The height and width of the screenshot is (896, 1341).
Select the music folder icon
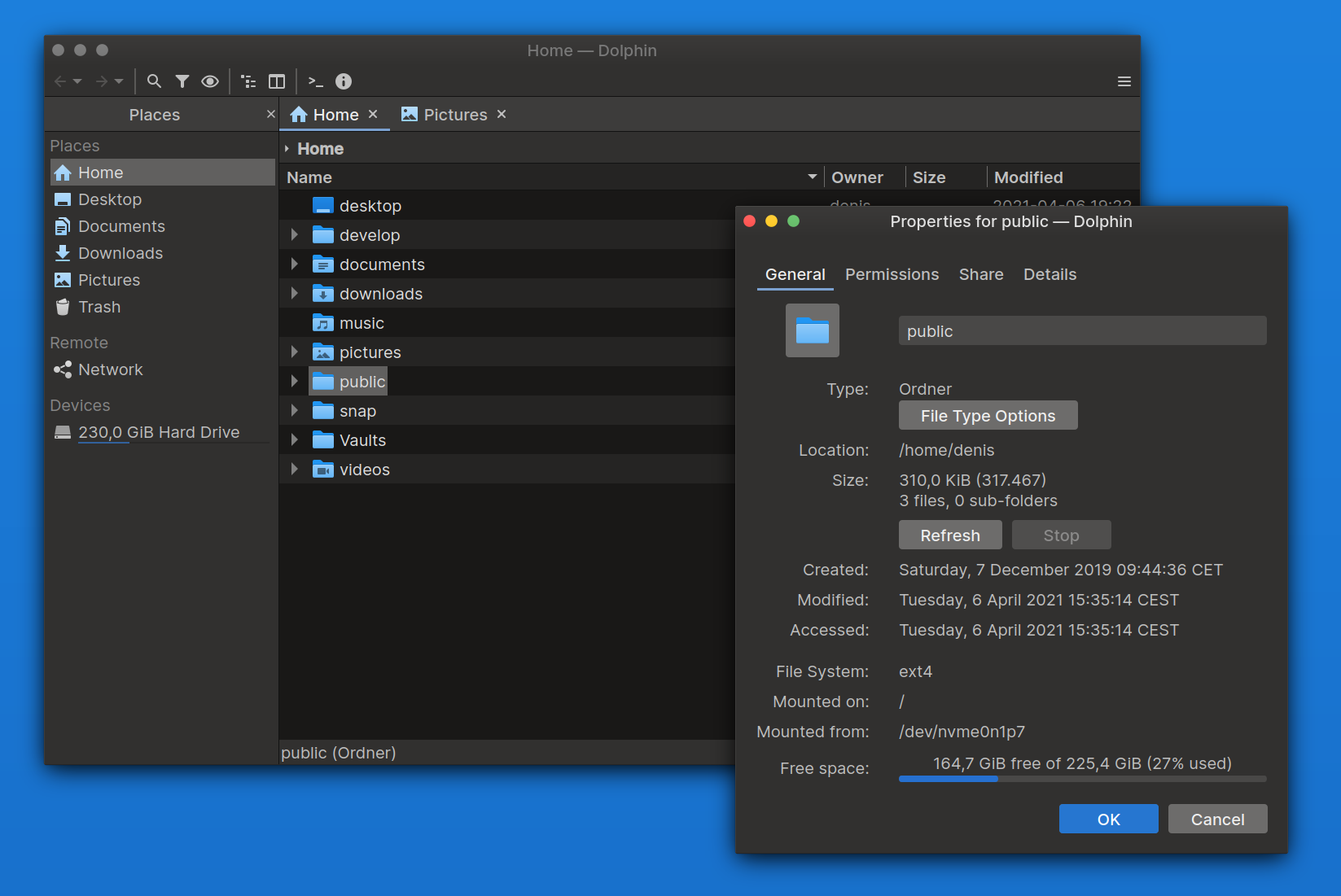[x=323, y=323]
